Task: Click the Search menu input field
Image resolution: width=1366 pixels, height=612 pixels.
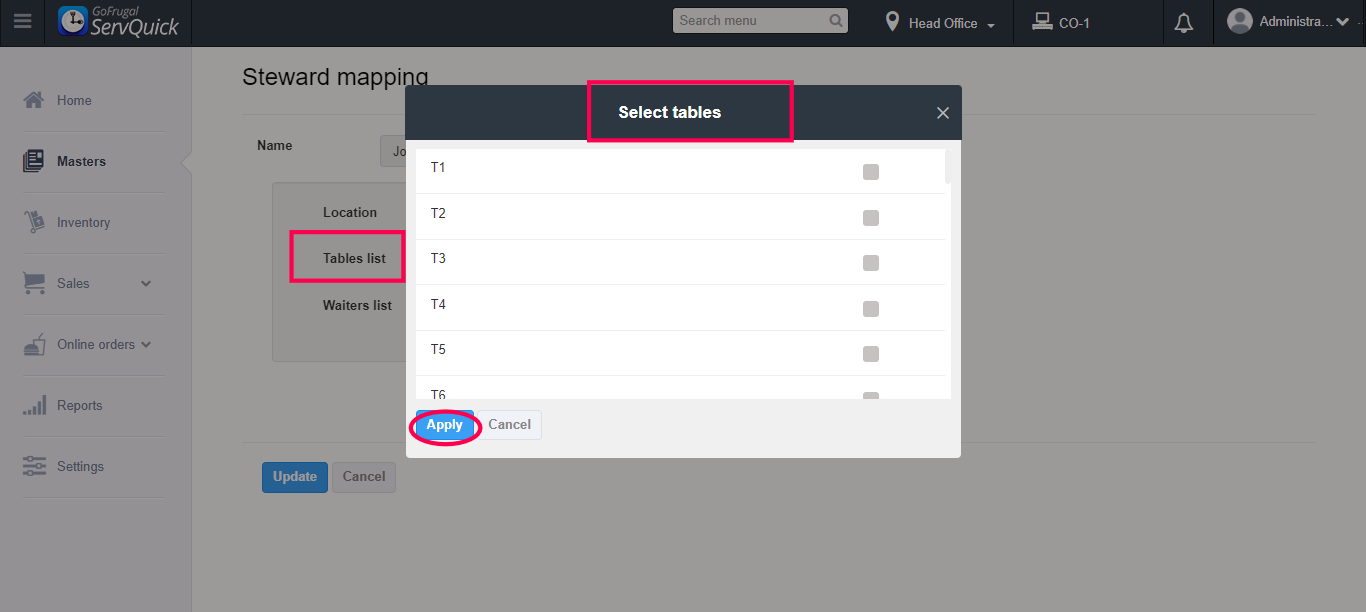Action: tap(750, 21)
